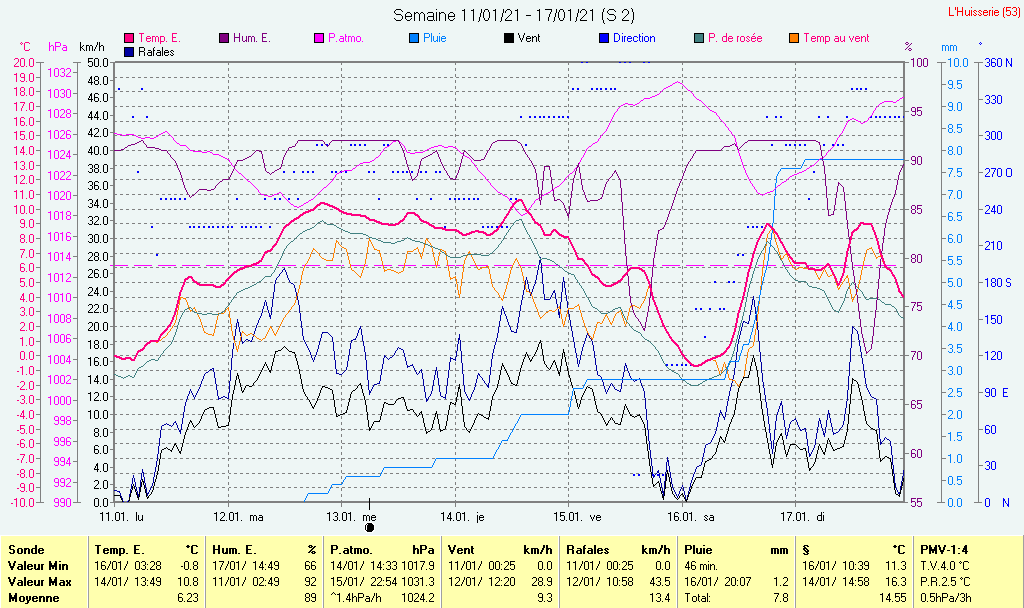Click the purple Hum. E. legend swatch
1024x608 pixels.
[x=224, y=39]
